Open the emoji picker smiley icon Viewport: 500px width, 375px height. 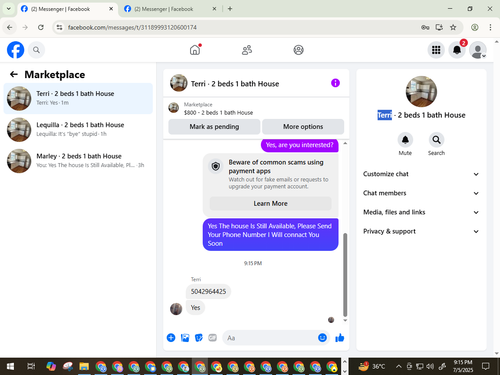(322, 338)
